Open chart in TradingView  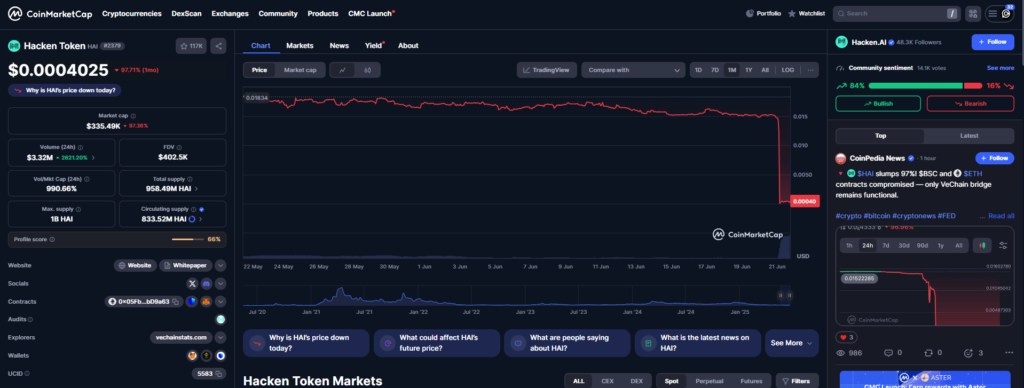point(547,70)
